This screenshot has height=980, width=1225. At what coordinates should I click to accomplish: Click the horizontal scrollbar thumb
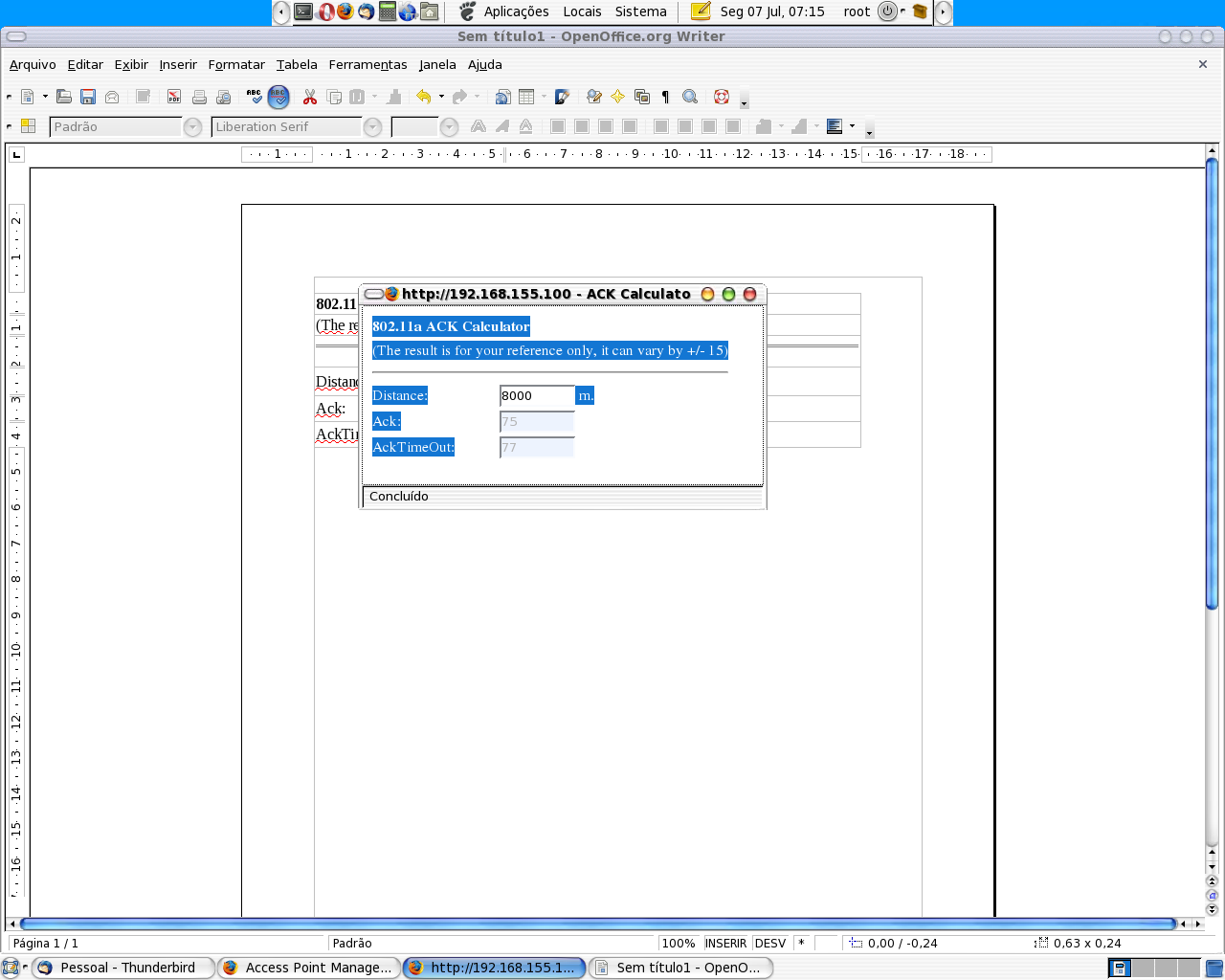[598, 924]
